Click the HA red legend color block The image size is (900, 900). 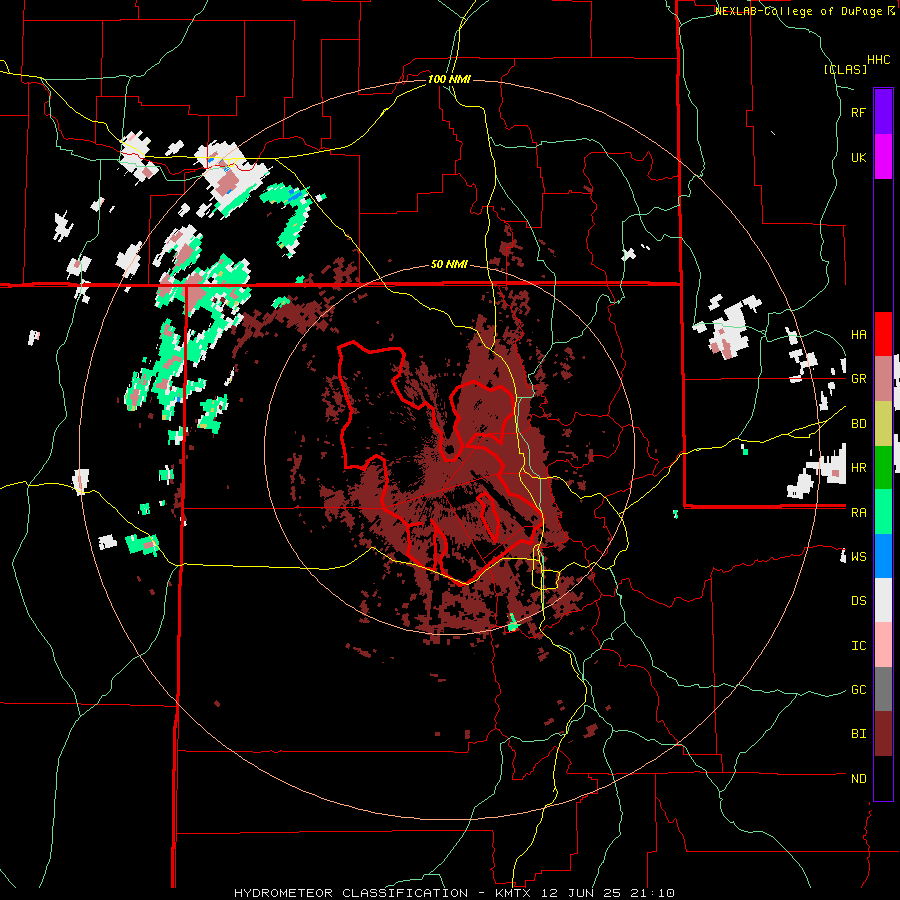click(x=883, y=334)
